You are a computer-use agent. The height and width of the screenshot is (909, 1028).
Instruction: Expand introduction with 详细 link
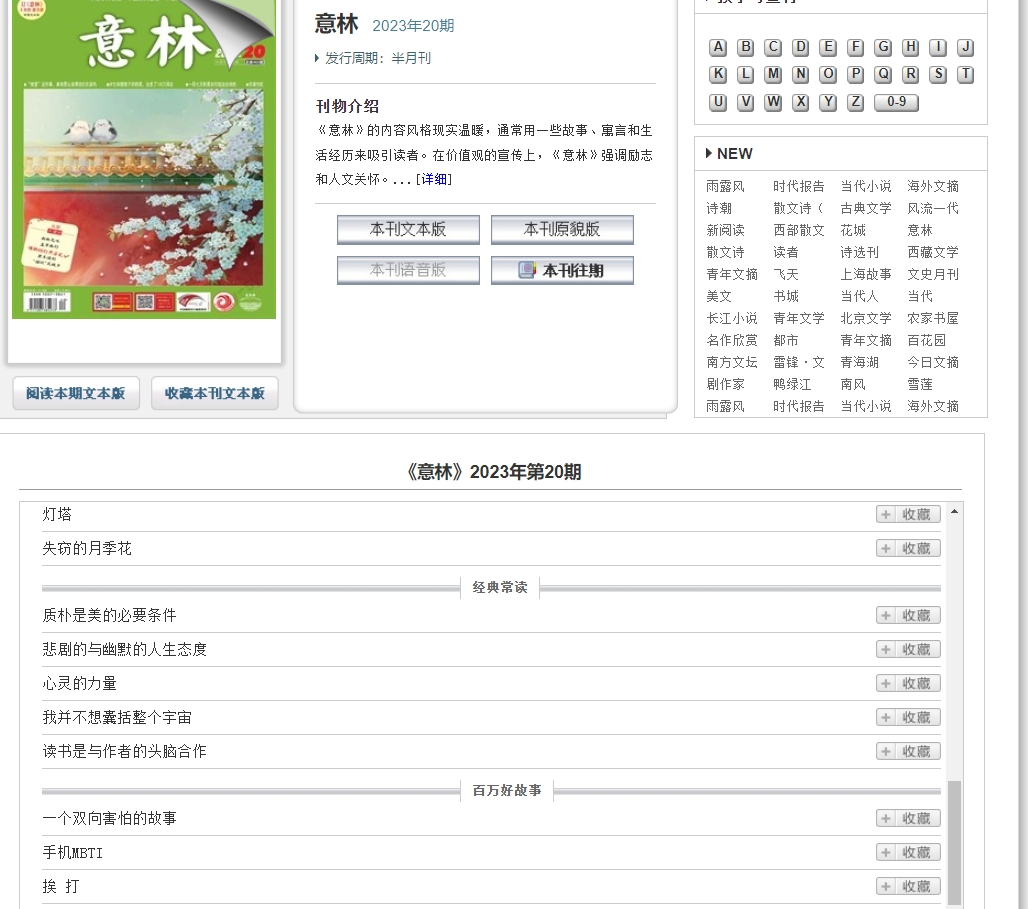pos(434,179)
